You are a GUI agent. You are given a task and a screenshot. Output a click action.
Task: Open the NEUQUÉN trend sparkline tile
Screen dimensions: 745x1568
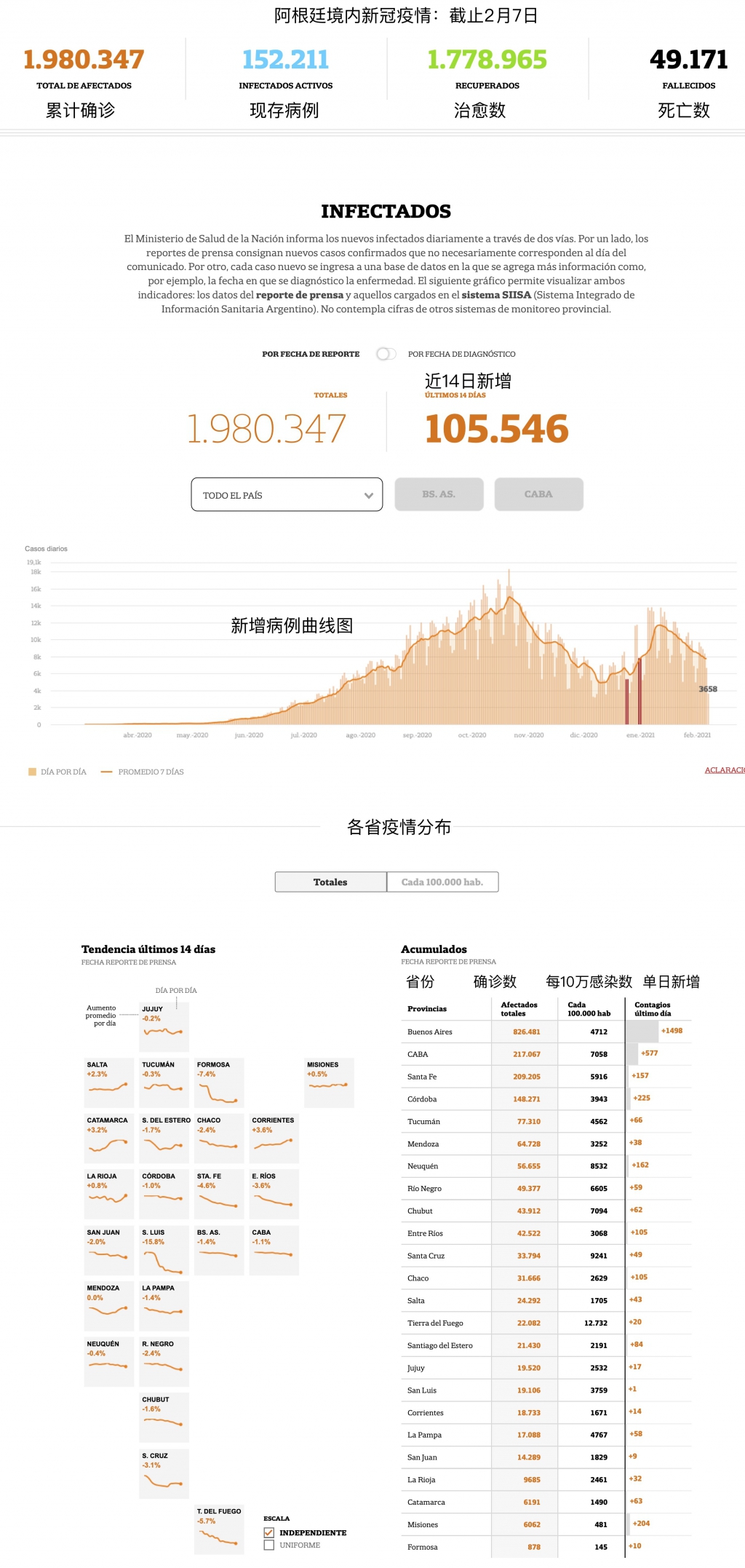(x=108, y=1361)
